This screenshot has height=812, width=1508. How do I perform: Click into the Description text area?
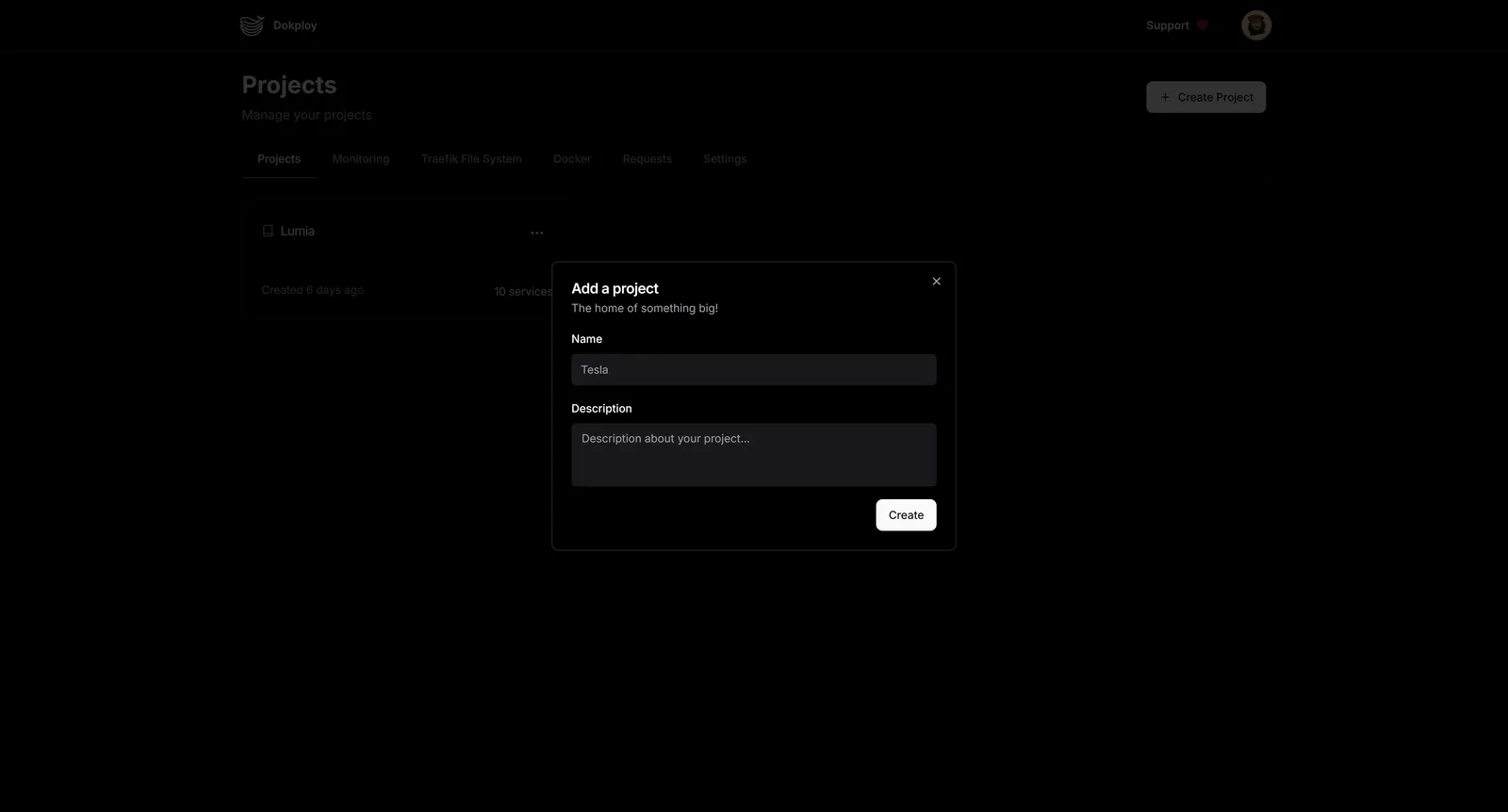(753, 455)
